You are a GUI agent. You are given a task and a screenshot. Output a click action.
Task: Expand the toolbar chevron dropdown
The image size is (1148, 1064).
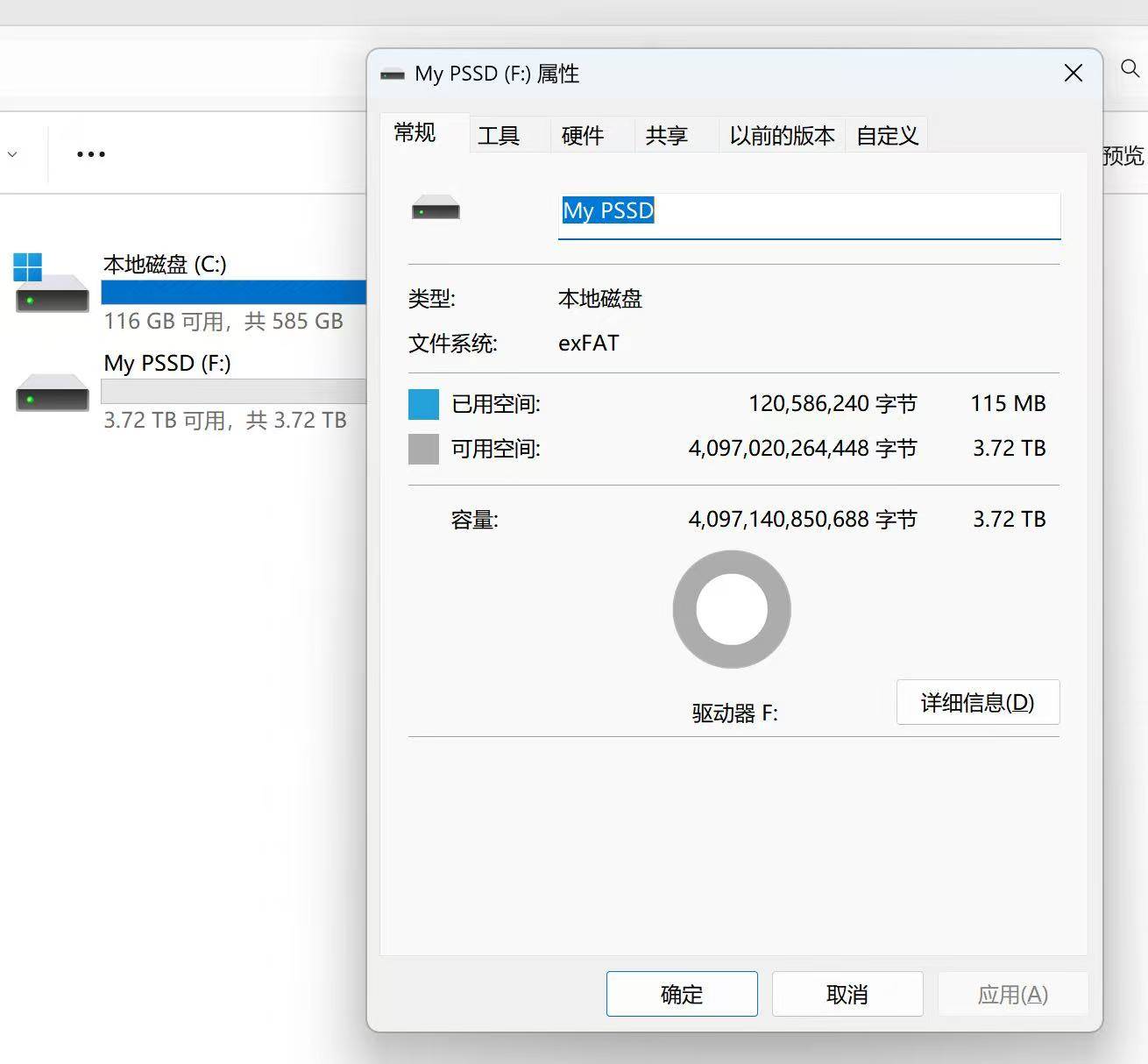[x=12, y=154]
